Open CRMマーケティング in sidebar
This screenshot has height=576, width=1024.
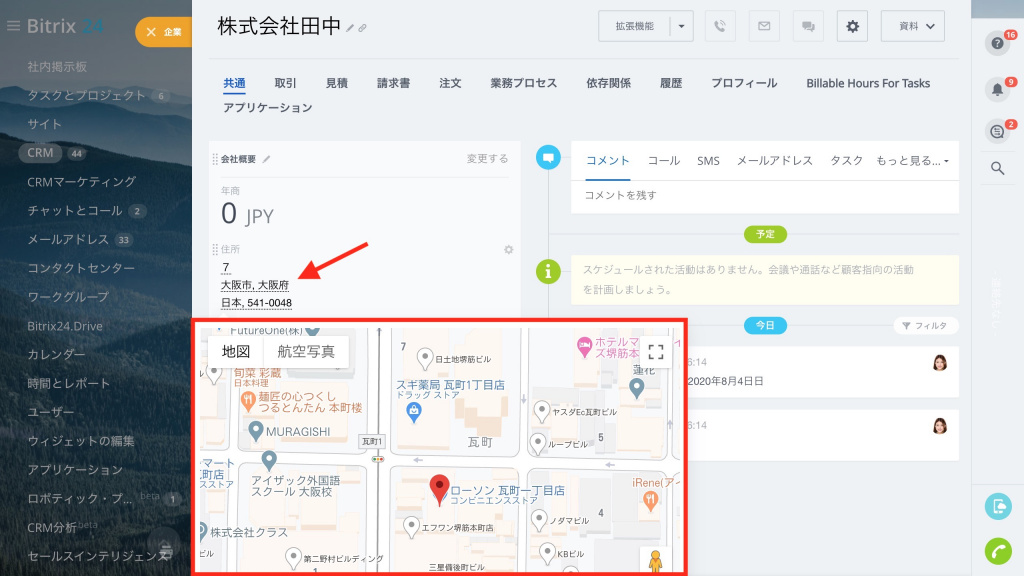[x=82, y=182]
